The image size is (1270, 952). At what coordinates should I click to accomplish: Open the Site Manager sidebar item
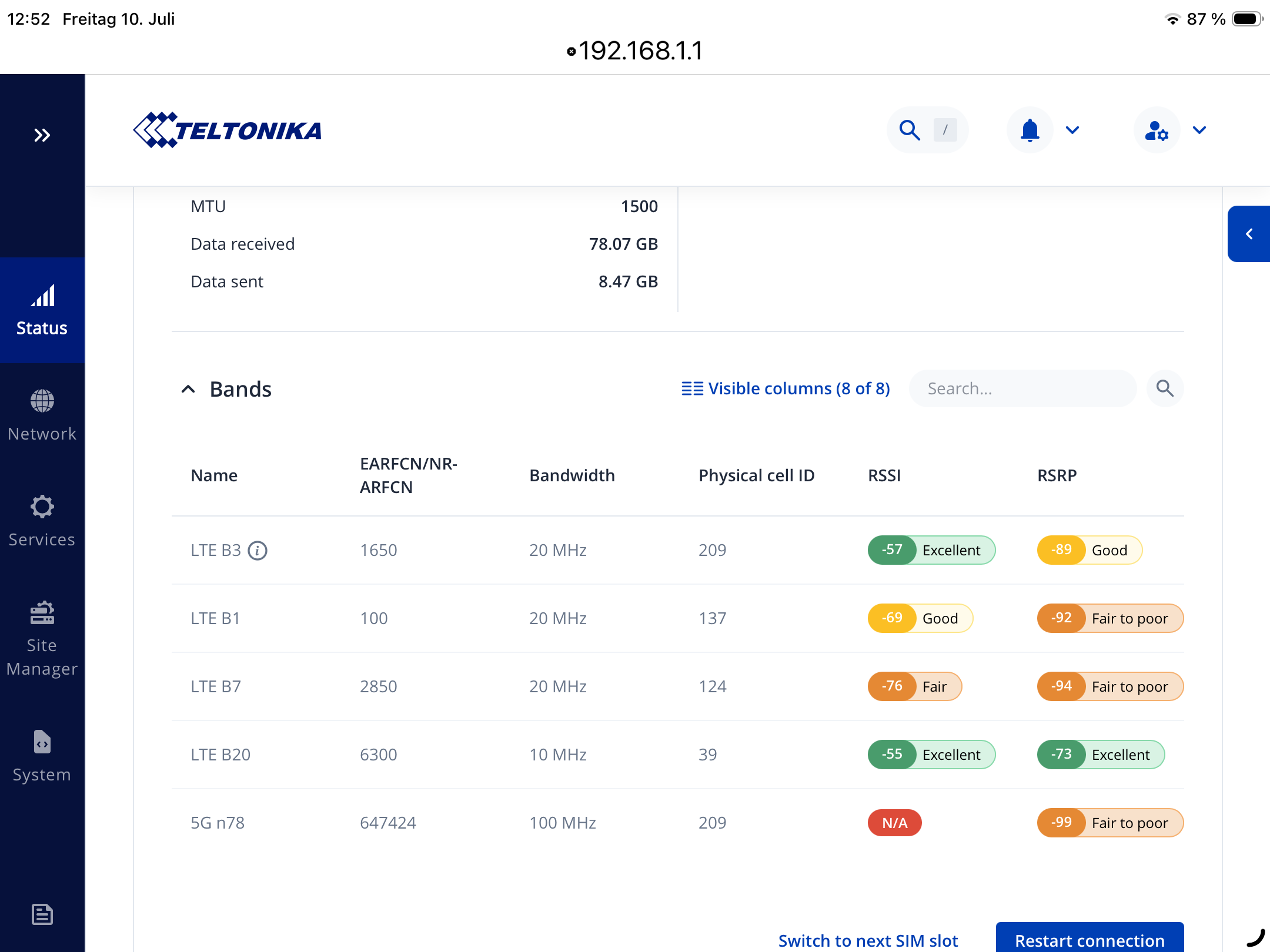(x=42, y=639)
